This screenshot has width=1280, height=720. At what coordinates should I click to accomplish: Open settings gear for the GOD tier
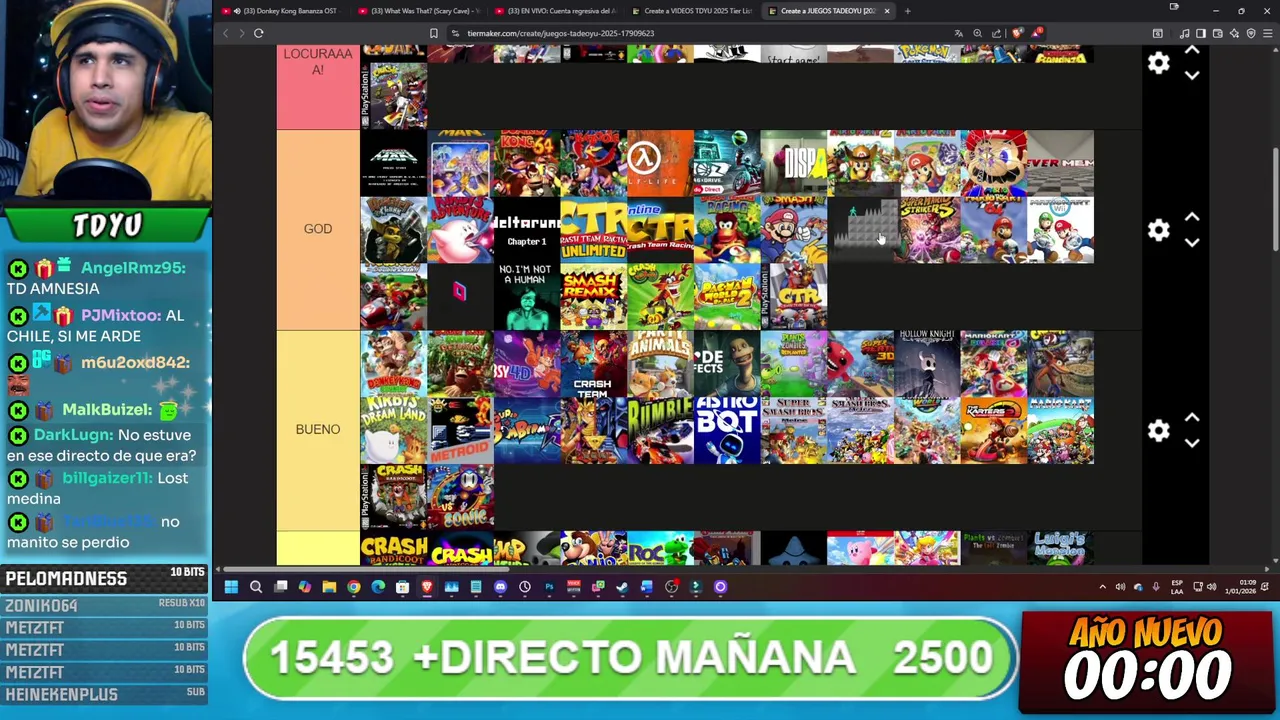[1158, 230]
